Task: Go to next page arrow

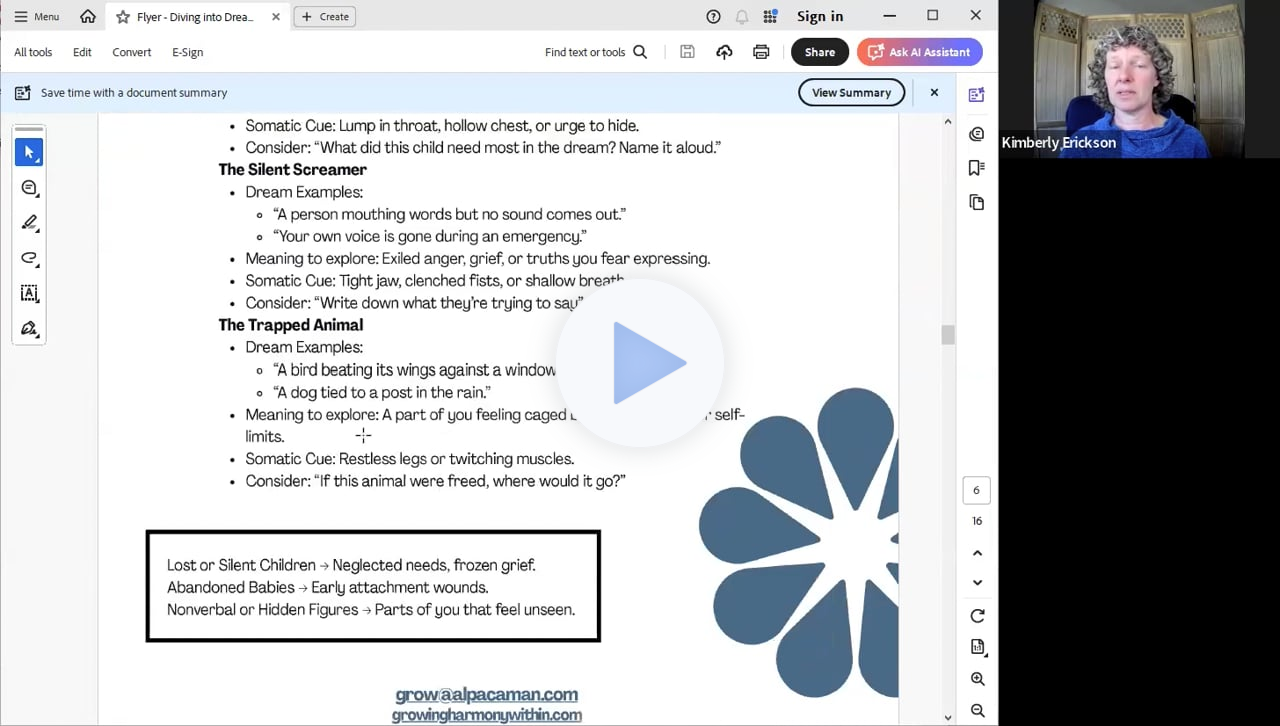Action: [x=977, y=582]
